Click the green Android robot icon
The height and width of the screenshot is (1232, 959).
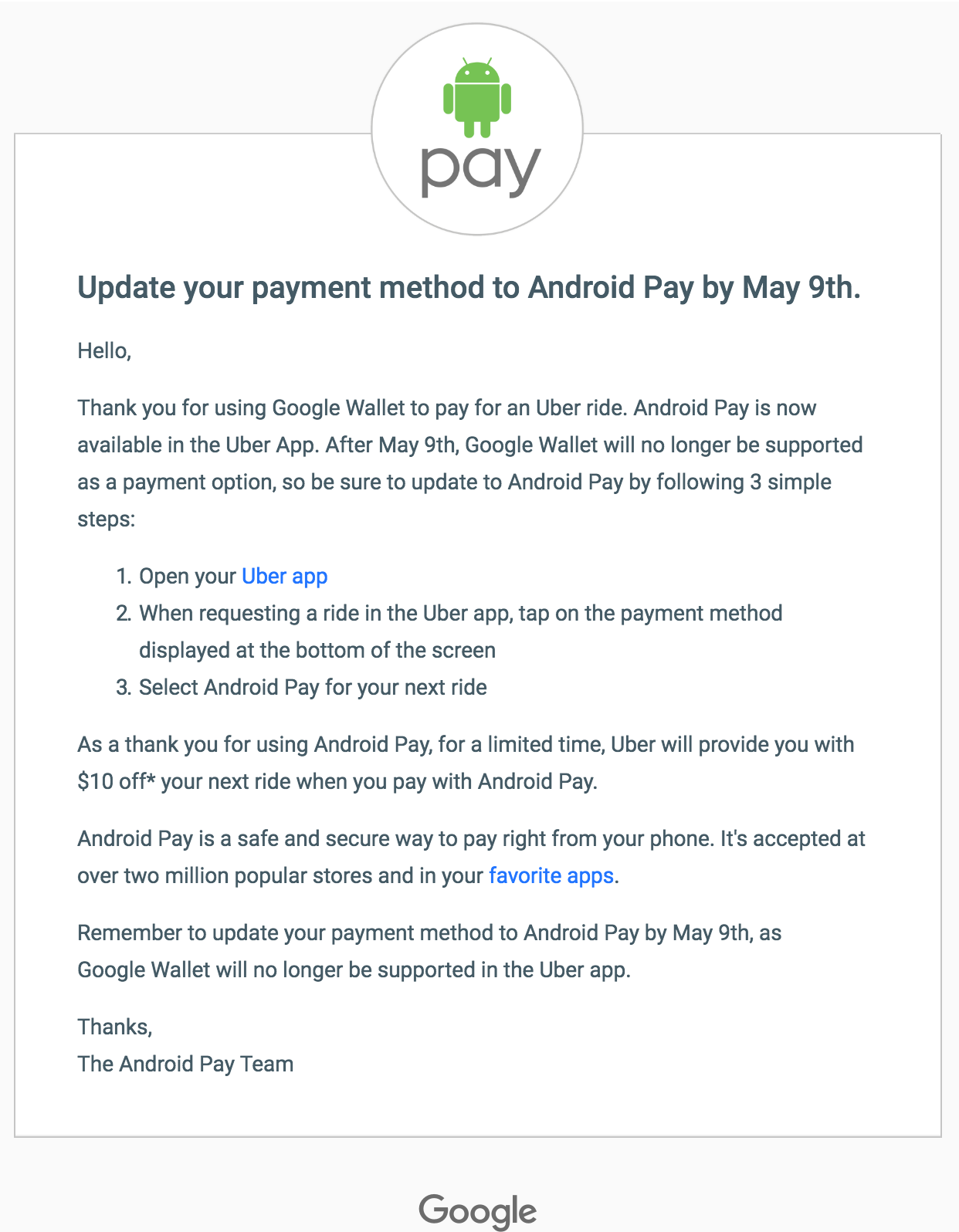[x=477, y=98]
